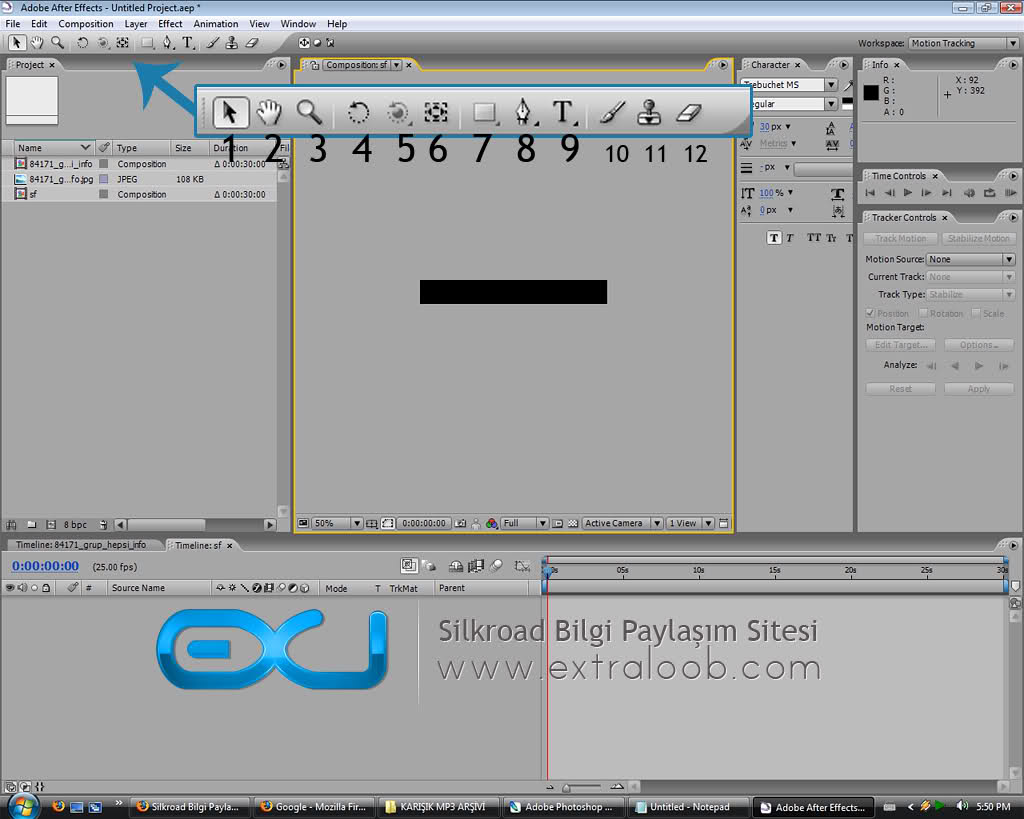
Task: Select the Pen tool in the top toolbar
Action: 168,43
